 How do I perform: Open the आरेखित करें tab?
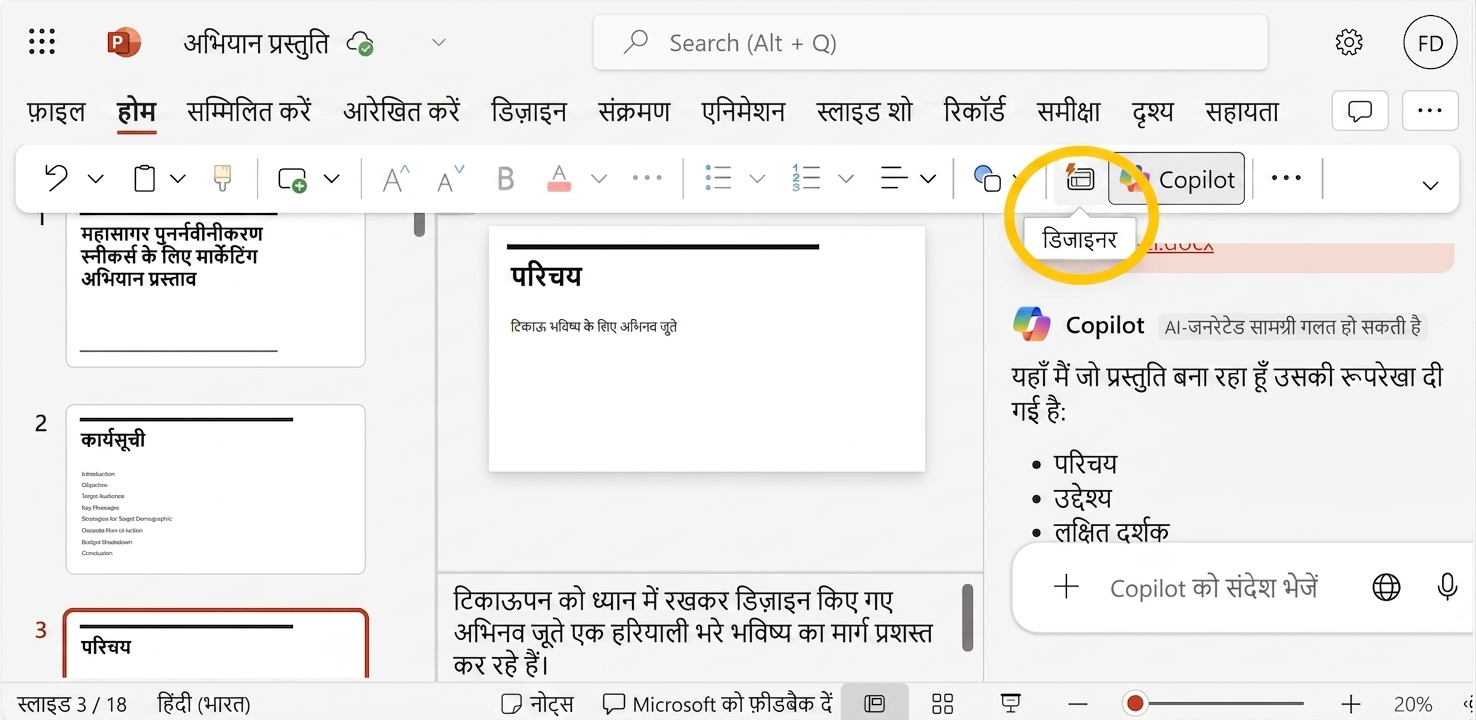tap(401, 111)
